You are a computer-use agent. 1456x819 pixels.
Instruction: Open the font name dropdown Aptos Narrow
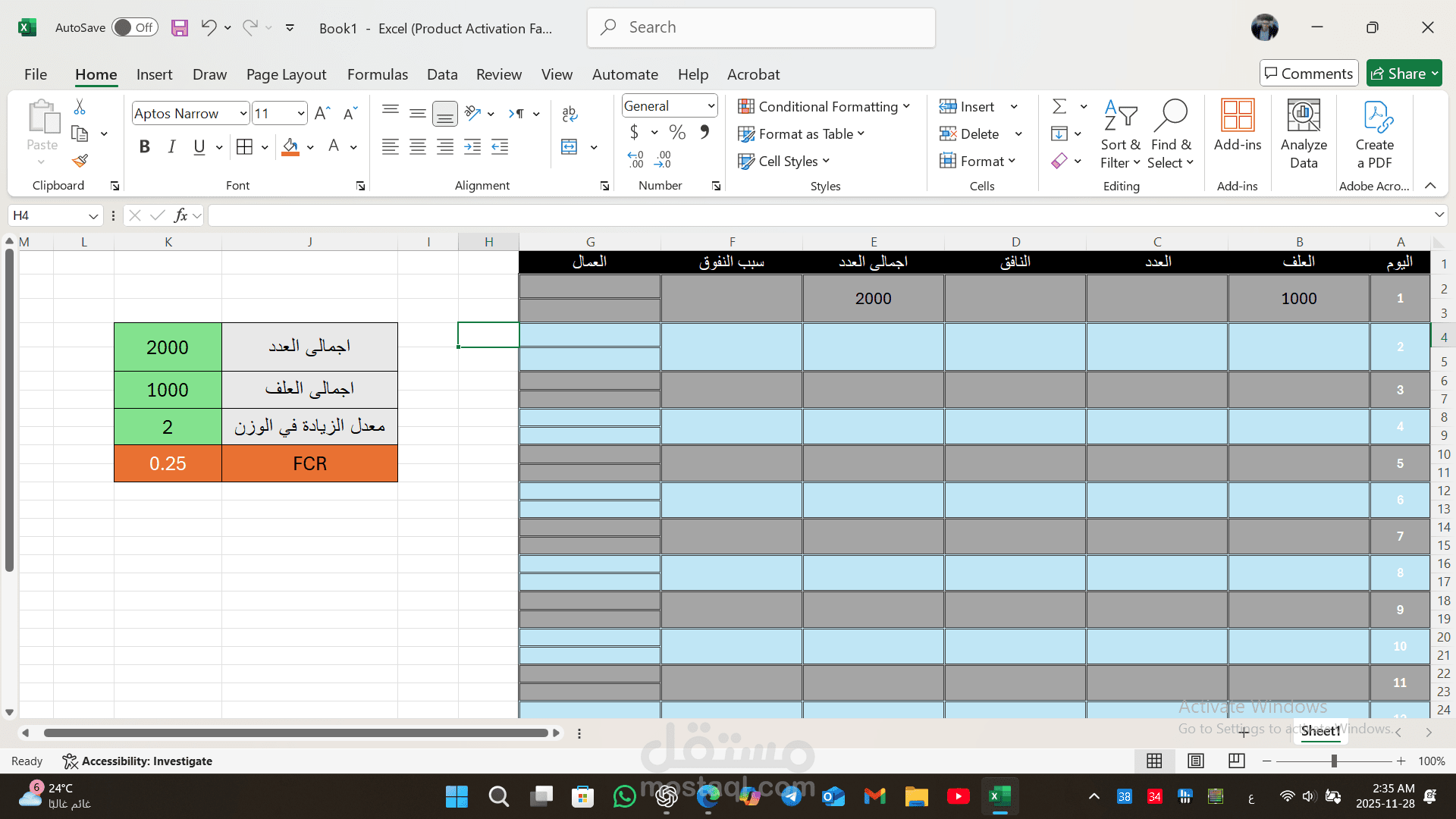243,114
